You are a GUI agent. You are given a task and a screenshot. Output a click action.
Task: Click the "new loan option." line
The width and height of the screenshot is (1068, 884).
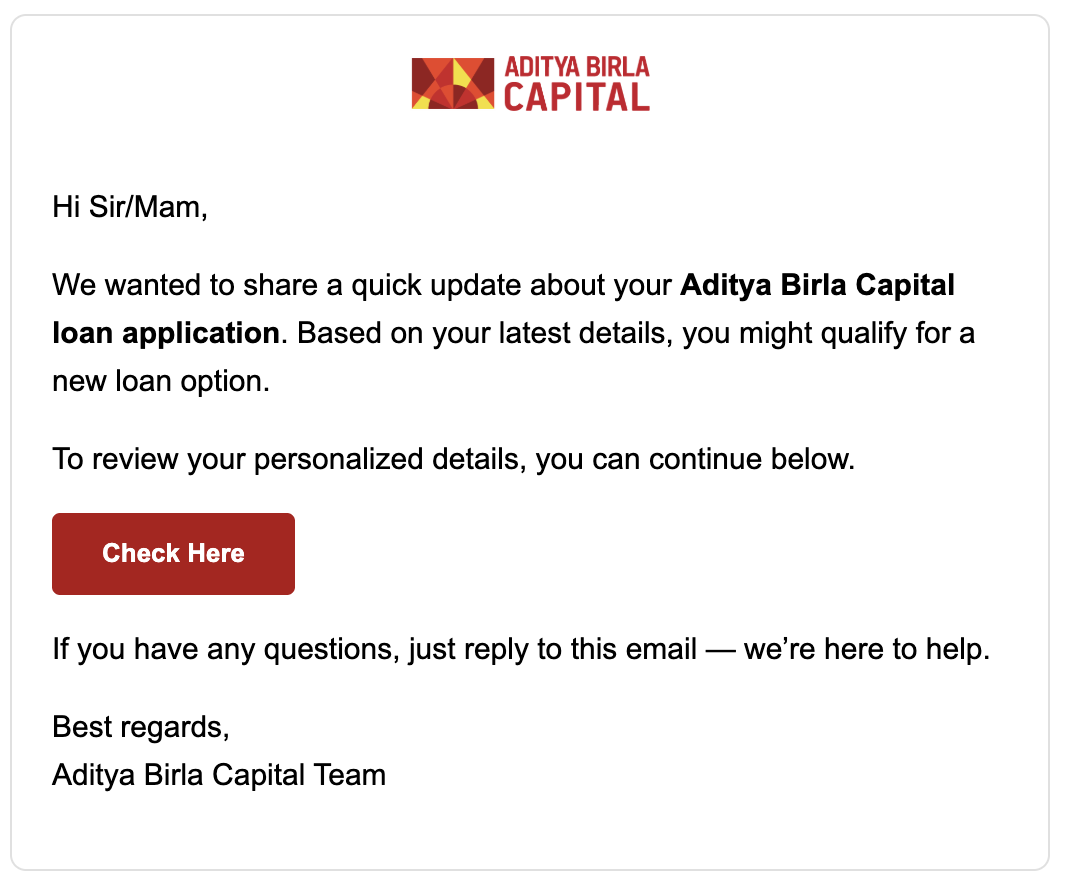(x=161, y=381)
